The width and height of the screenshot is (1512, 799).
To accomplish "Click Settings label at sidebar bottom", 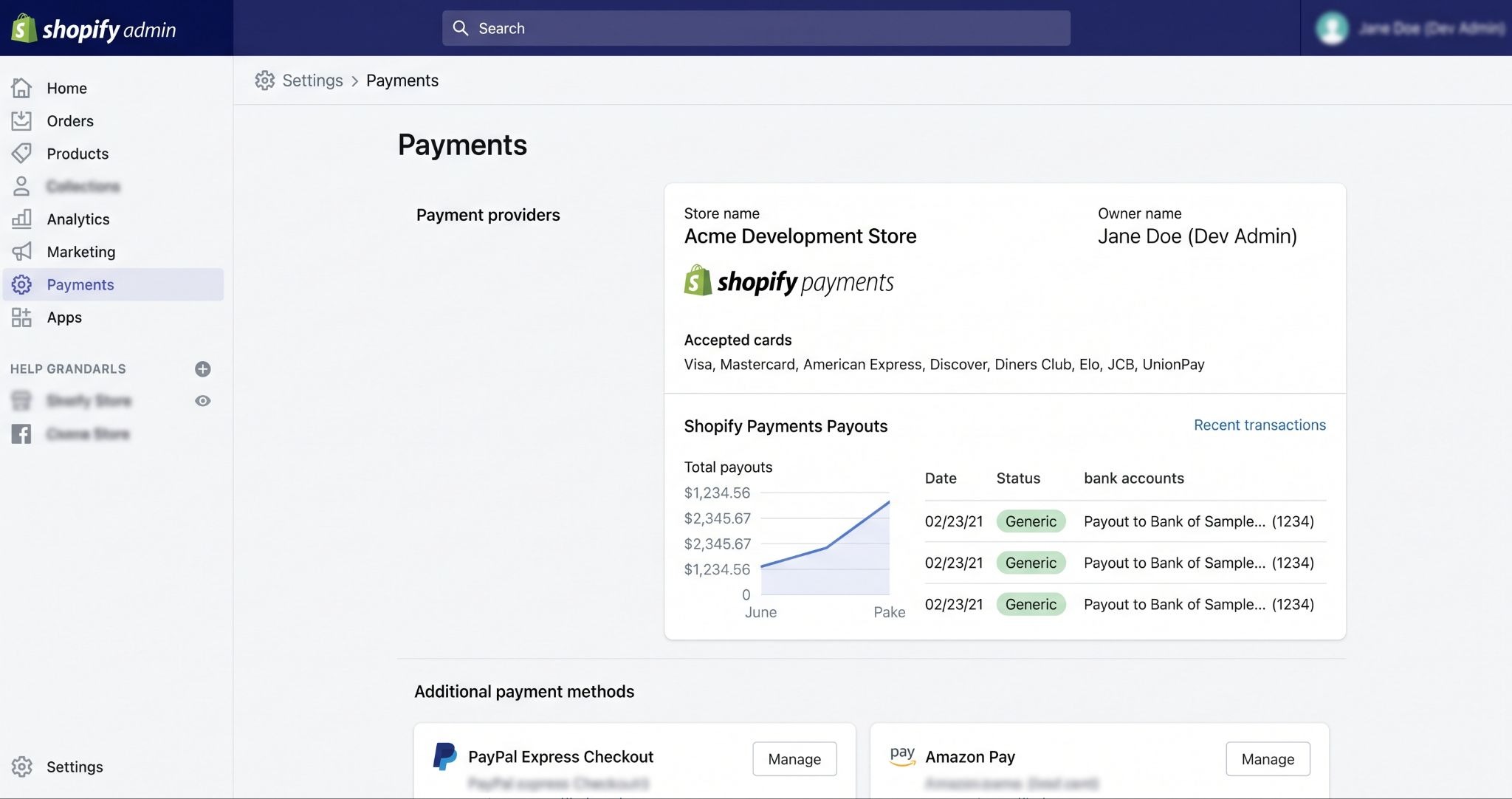I will 75,767.
